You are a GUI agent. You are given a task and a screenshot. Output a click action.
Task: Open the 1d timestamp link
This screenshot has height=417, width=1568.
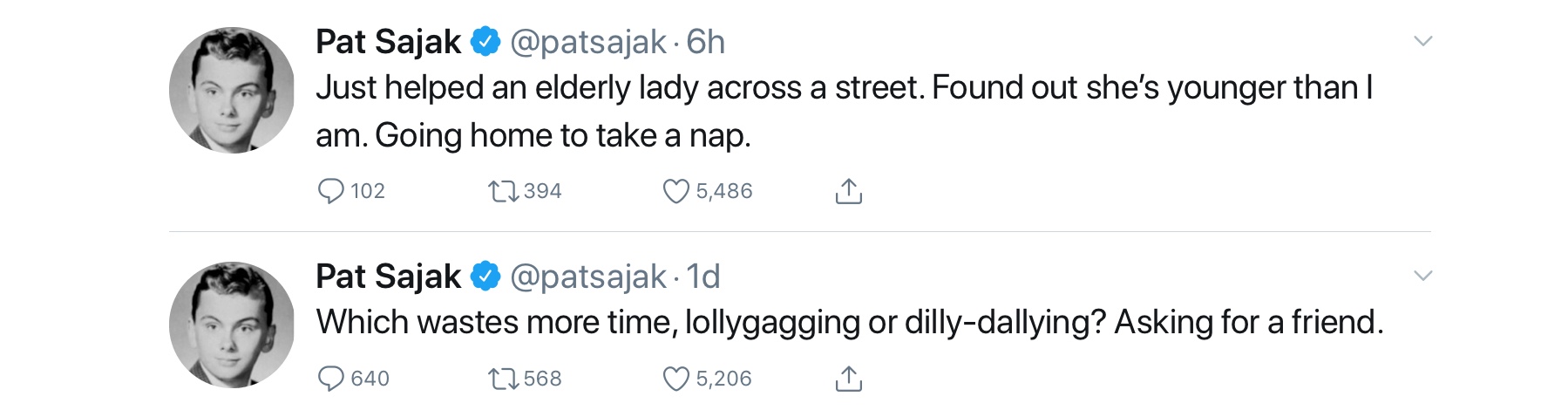(703, 277)
